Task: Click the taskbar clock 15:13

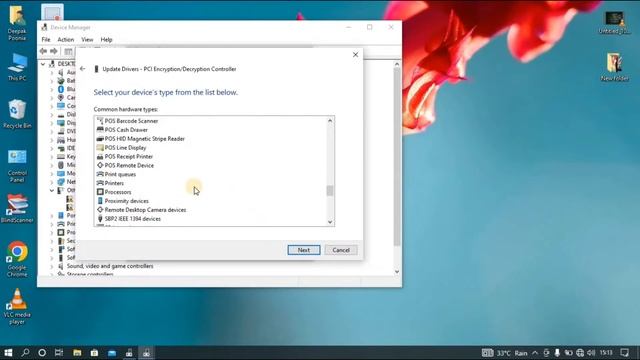Action: pos(607,353)
